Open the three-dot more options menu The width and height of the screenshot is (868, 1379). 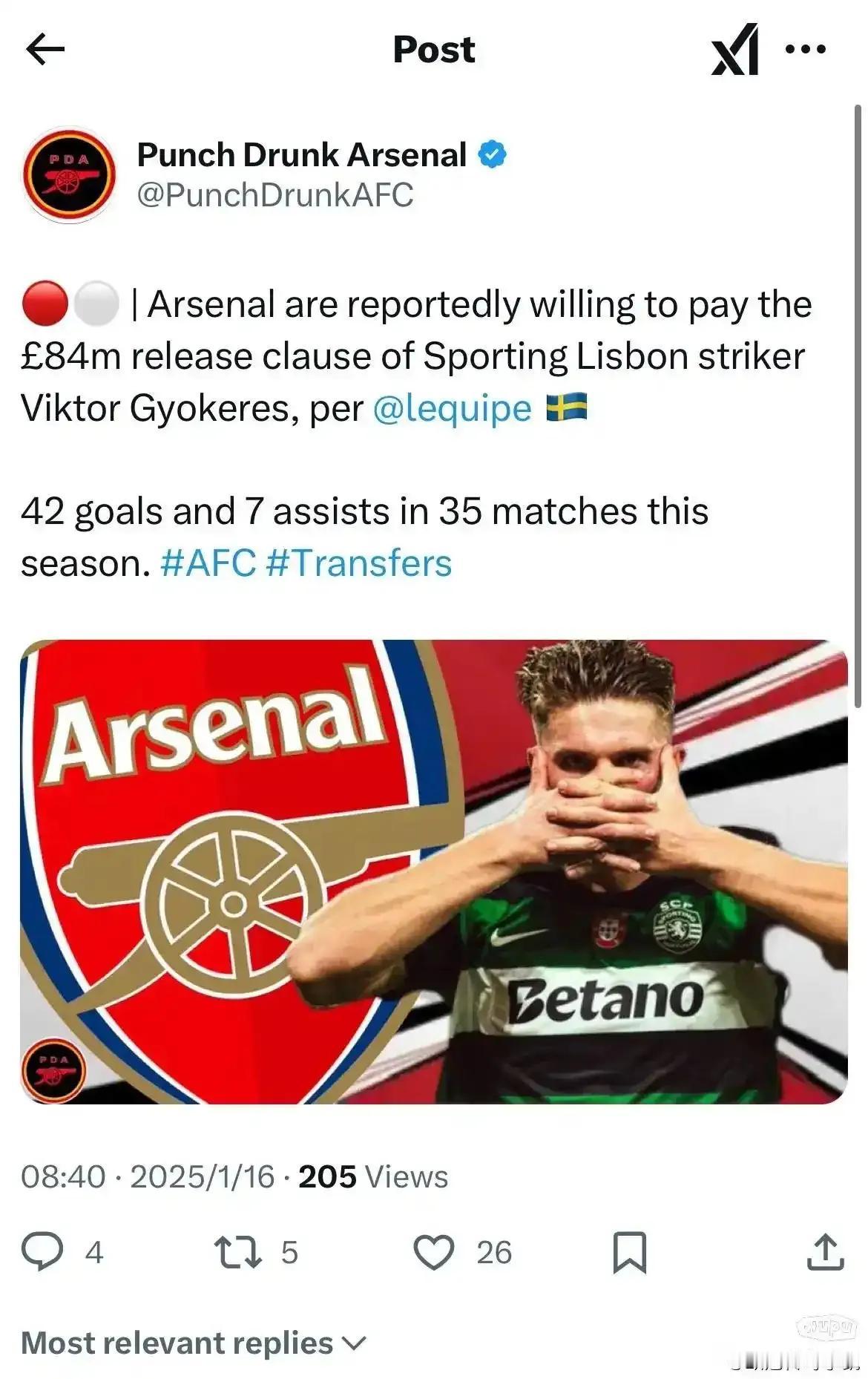pyautogui.click(x=806, y=50)
